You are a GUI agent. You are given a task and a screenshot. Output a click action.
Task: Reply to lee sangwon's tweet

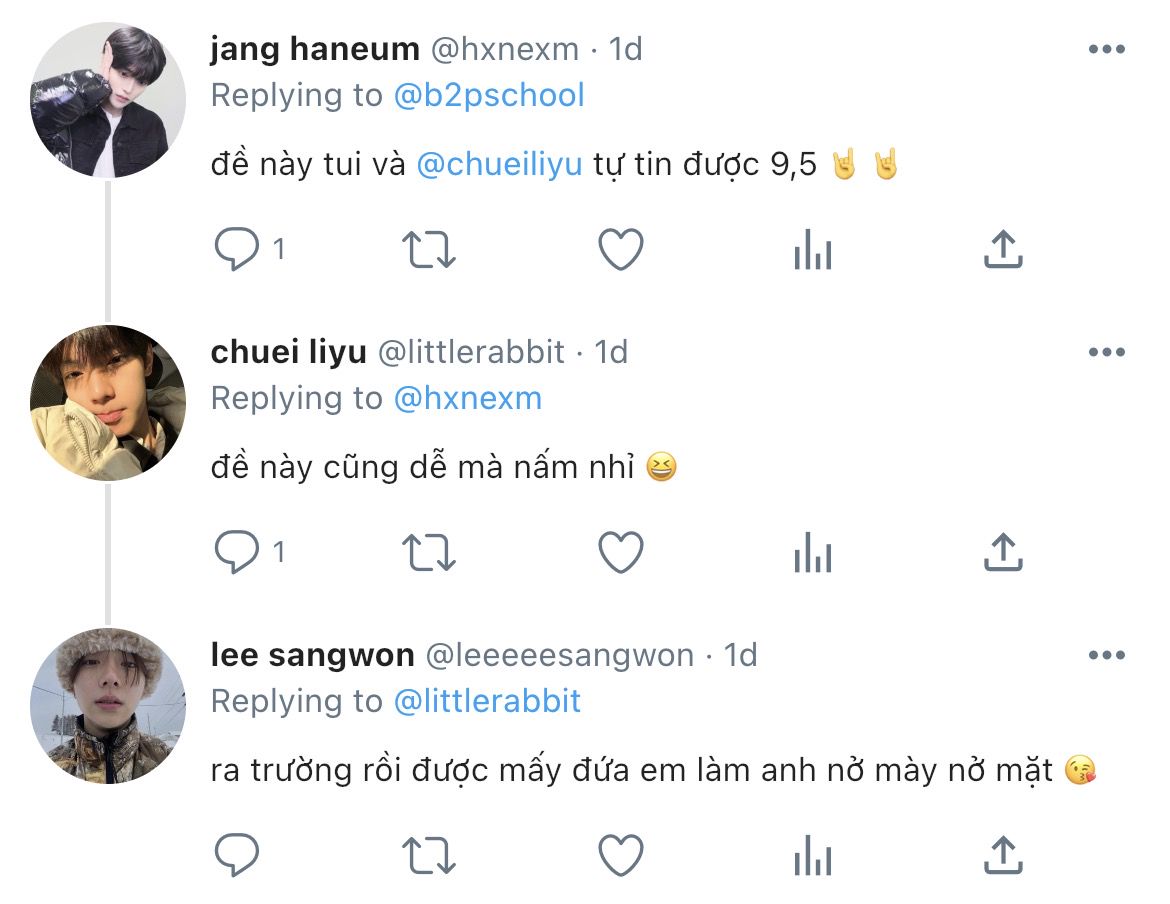tap(237, 856)
